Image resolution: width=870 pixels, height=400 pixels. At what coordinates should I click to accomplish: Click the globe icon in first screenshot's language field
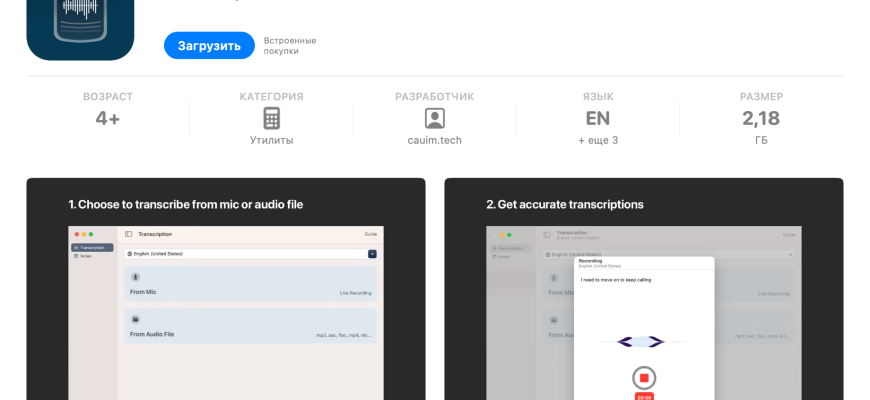(130, 254)
